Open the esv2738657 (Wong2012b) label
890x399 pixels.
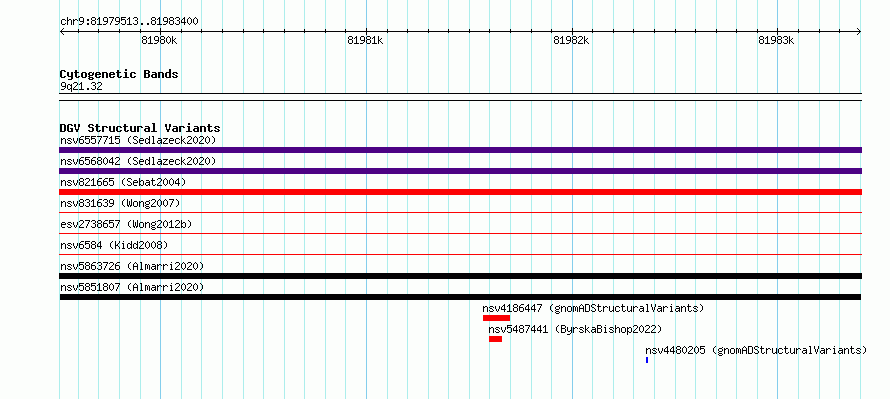point(126,224)
